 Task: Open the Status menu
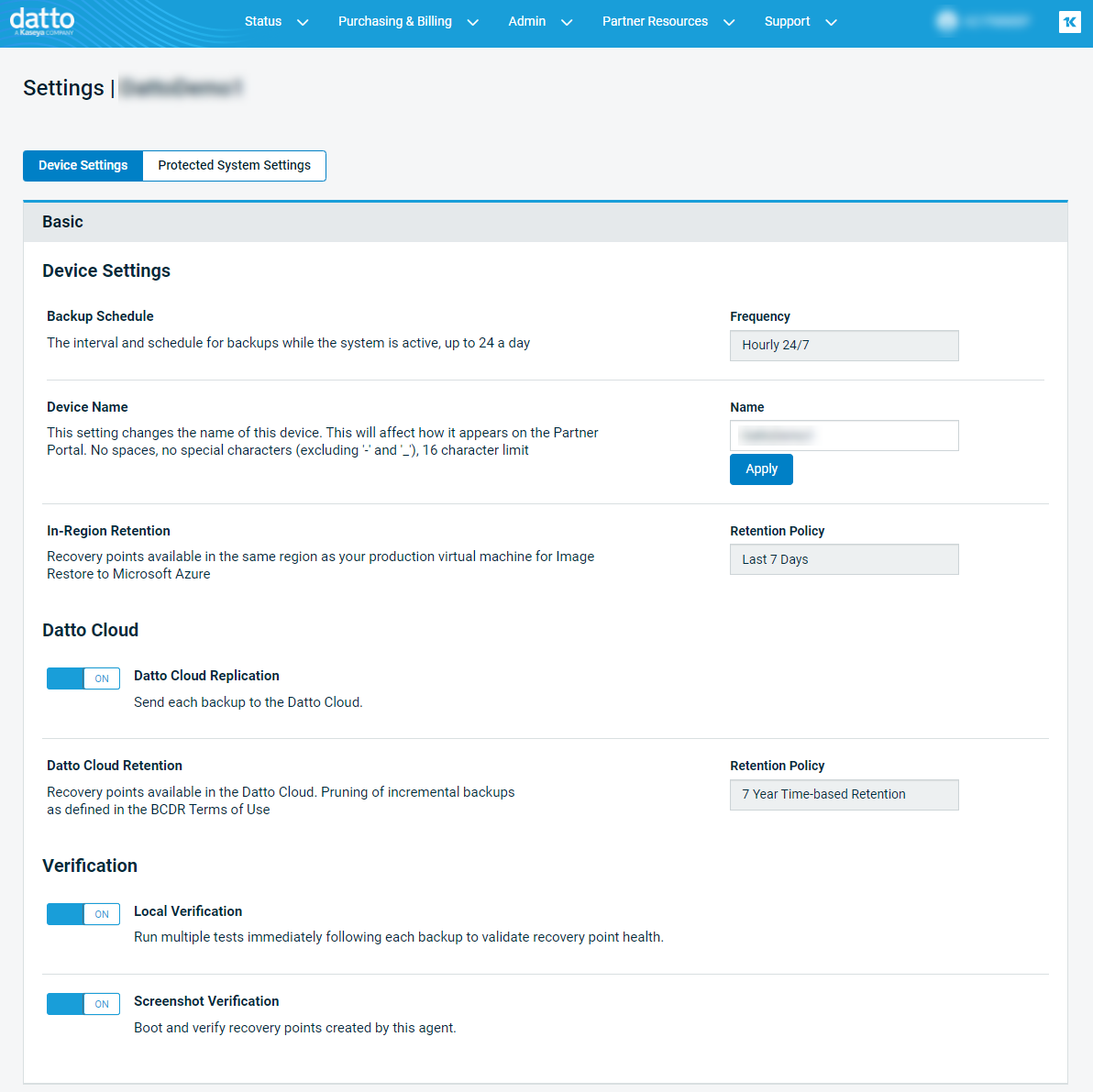click(263, 22)
